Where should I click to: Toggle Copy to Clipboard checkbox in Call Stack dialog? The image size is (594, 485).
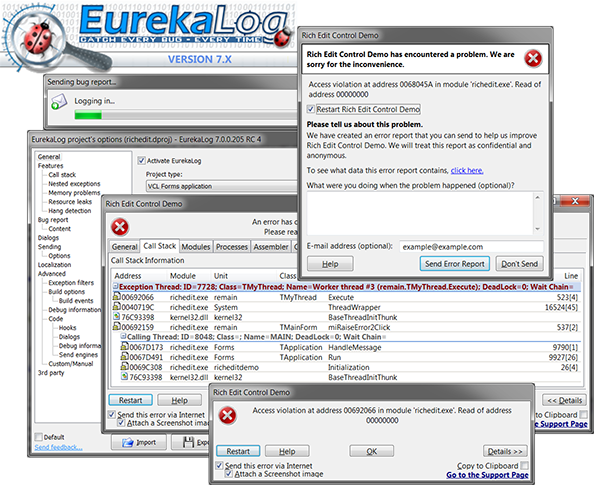point(583,415)
